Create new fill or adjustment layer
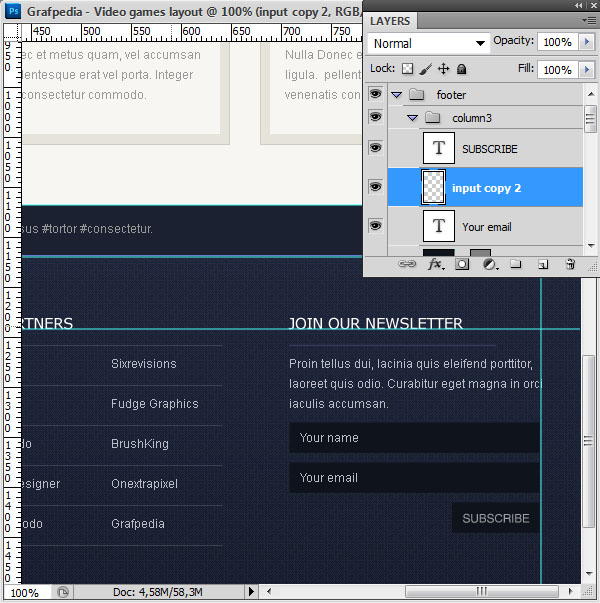This screenshot has width=600, height=603. pyautogui.click(x=490, y=264)
